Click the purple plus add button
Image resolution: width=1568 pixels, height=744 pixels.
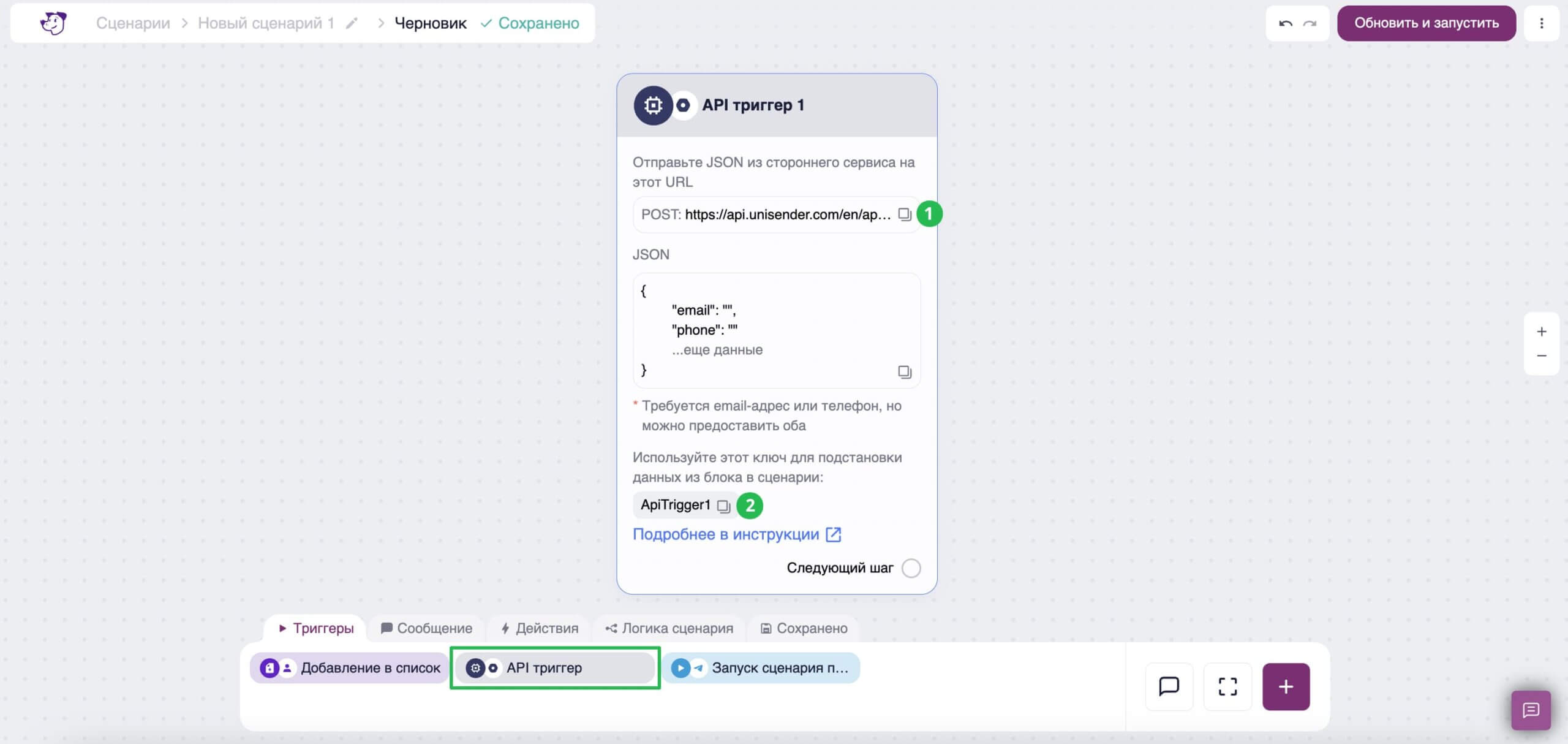[1286, 686]
